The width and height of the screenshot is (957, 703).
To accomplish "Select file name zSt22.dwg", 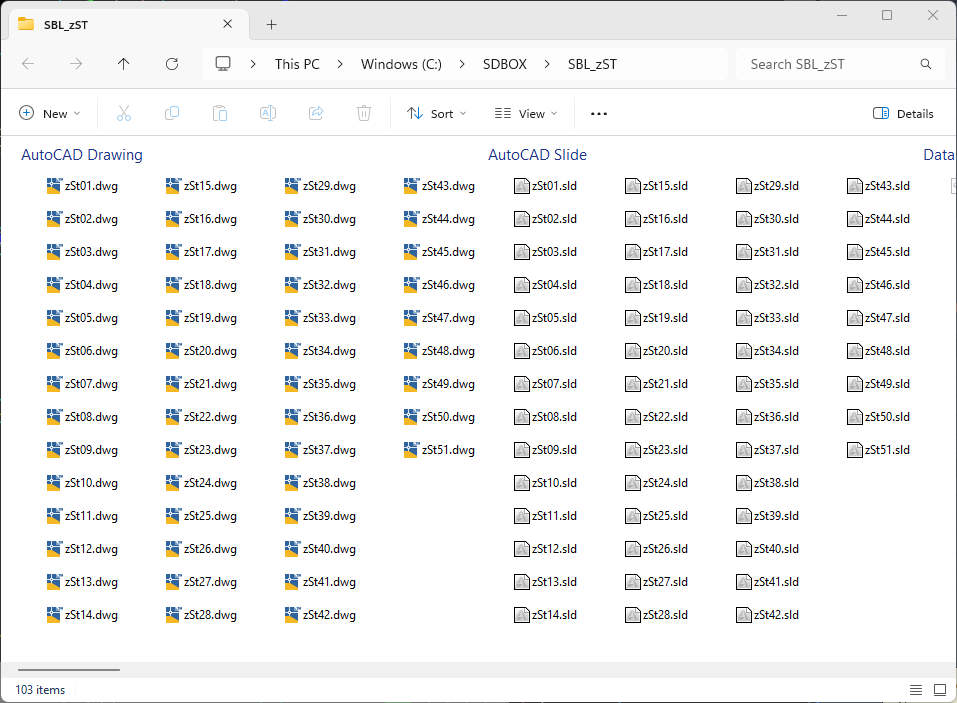I will [210, 417].
